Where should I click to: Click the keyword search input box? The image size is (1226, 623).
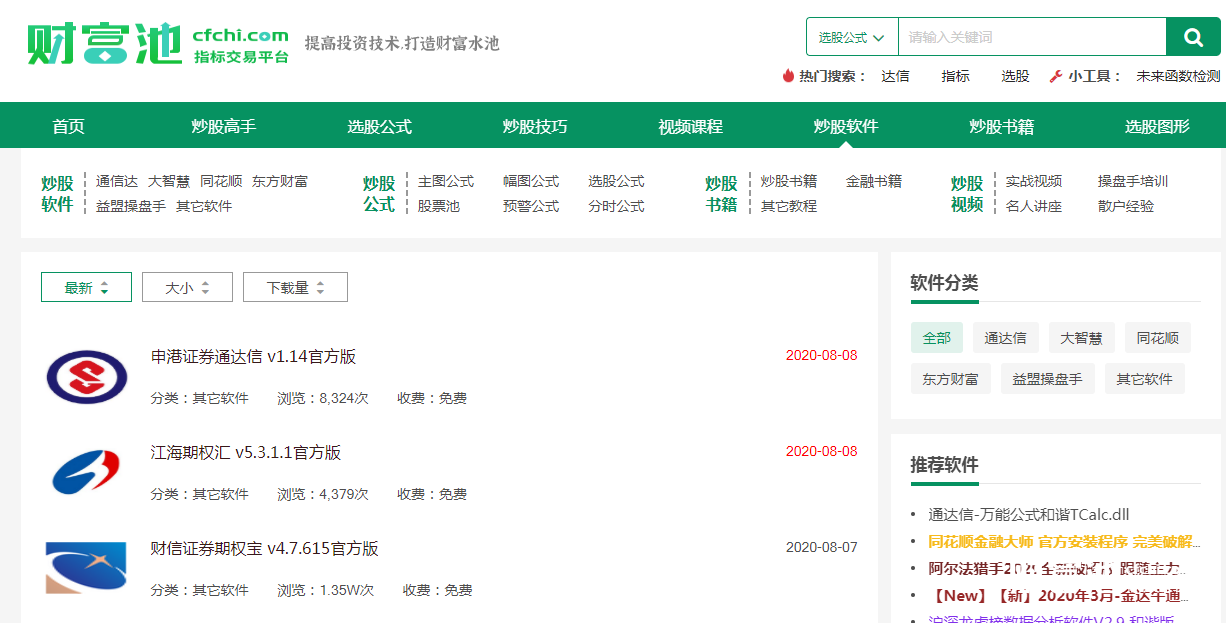1030,36
